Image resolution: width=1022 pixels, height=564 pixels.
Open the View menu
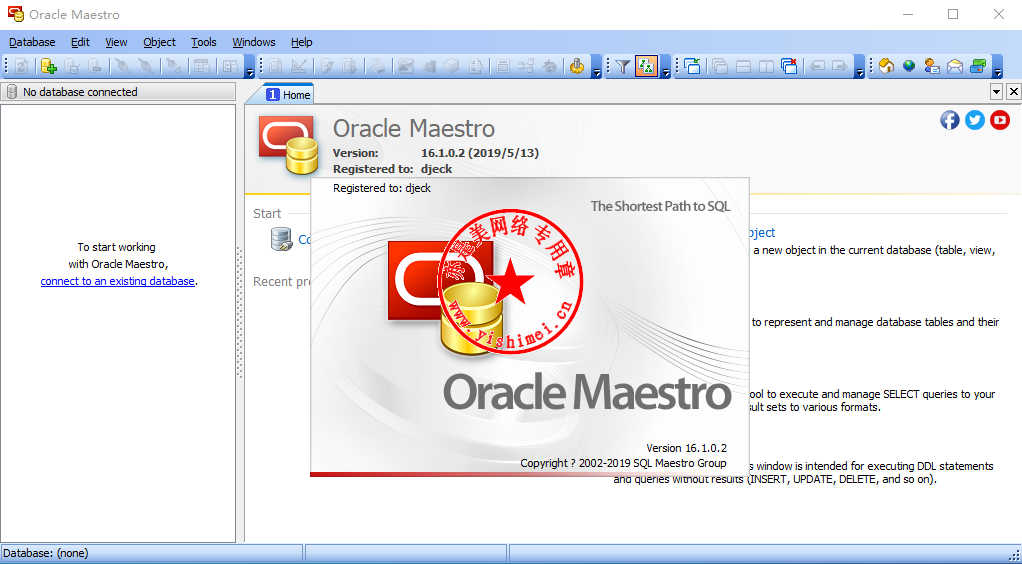click(x=116, y=42)
